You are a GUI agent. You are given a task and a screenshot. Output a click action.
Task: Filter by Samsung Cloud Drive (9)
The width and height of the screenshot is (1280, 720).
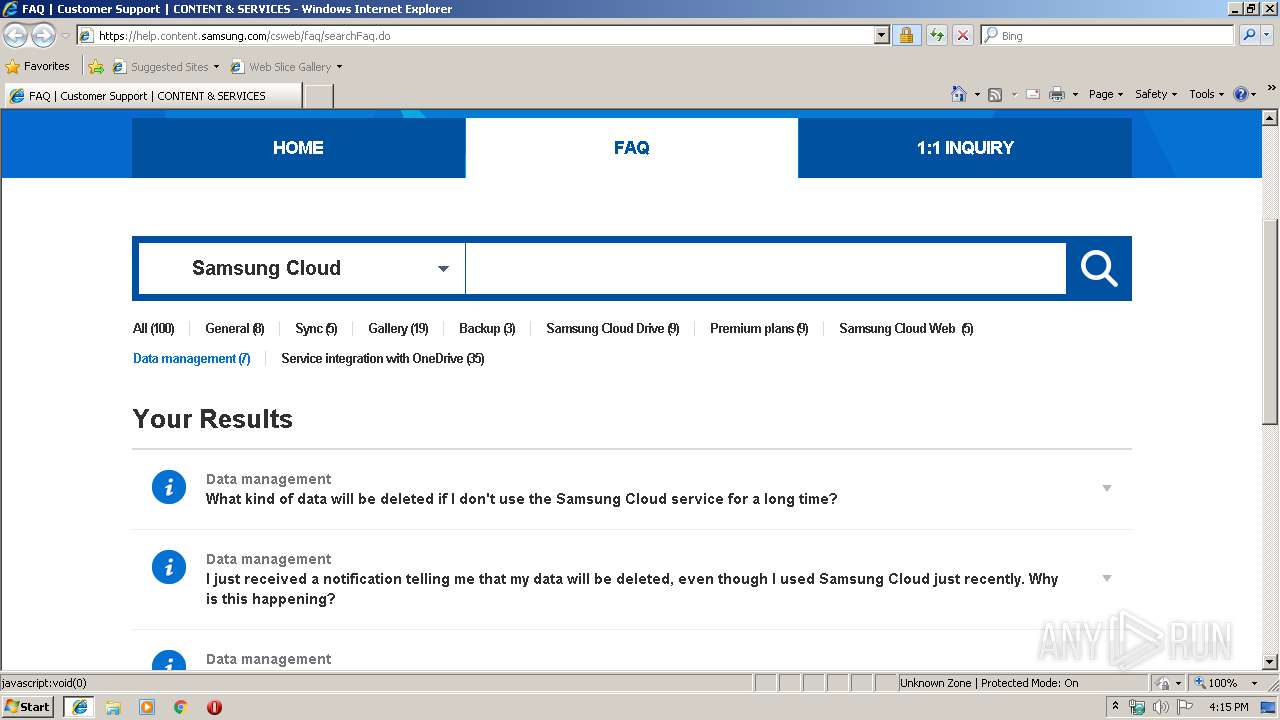pyautogui.click(x=612, y=328)
